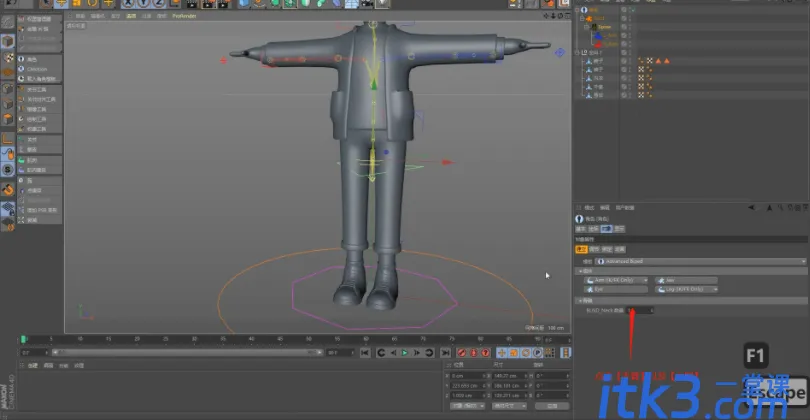The height and width of the screenshot is (420, 810).
Task: Go to the end of the animation
Action: (x=445, y=353)
